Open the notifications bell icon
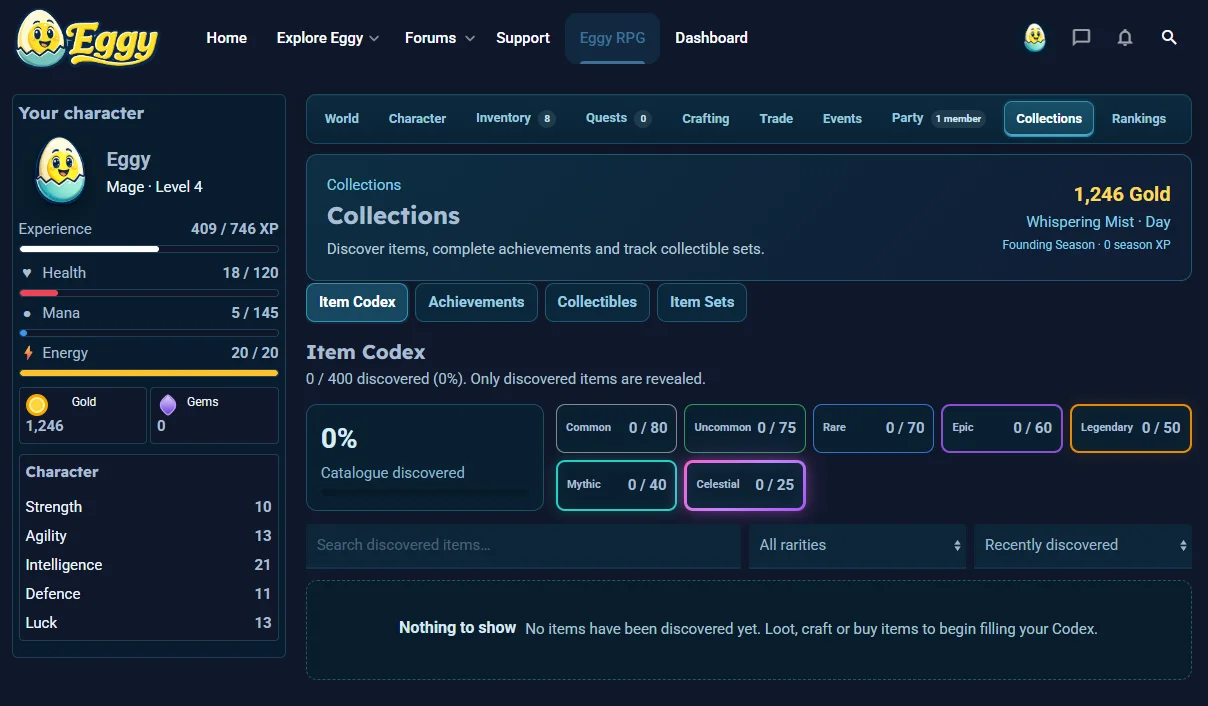The height and width of the screenshot is (706, 1208). [x=1125, y=38]
